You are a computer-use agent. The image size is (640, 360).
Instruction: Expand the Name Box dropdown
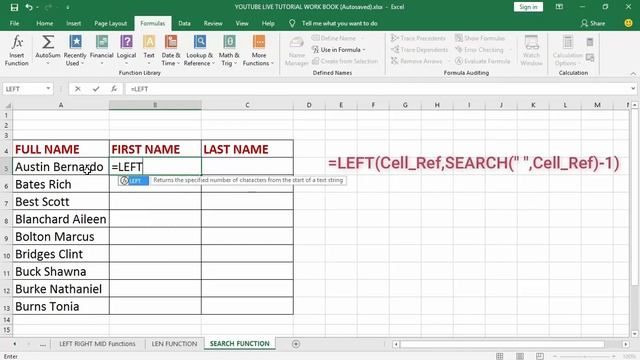(x=48, y=89)
